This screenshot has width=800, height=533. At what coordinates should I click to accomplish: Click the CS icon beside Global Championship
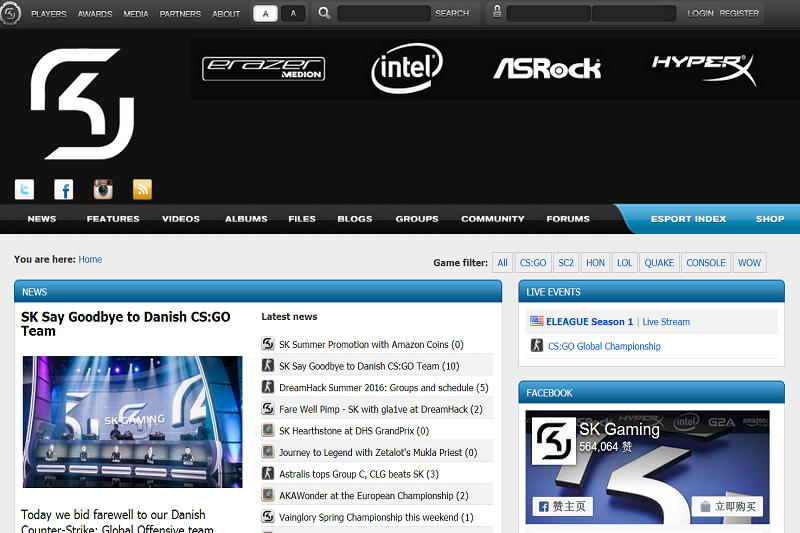pyautogui.click(x=537, y=345)
